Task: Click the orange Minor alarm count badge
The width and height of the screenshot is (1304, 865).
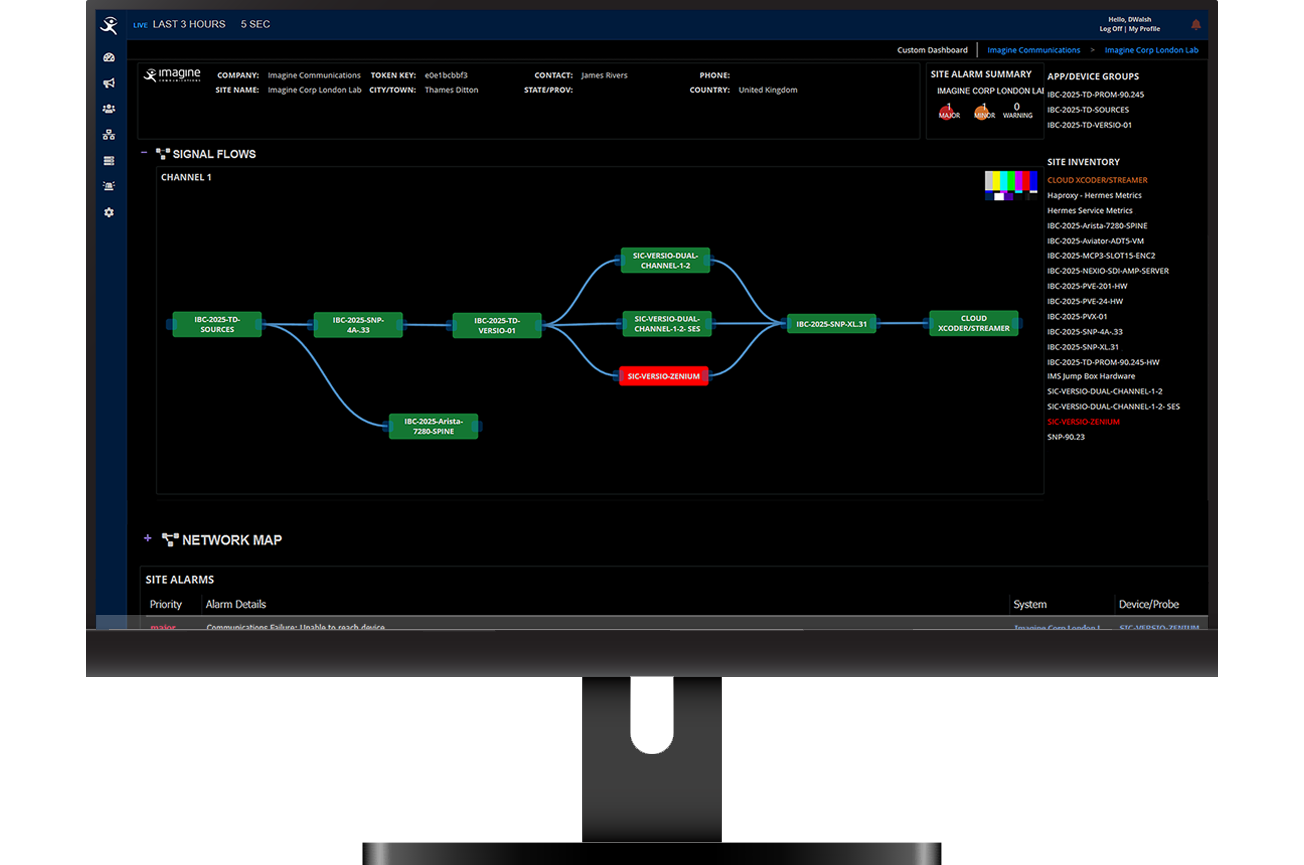Action: pos(984,111)
